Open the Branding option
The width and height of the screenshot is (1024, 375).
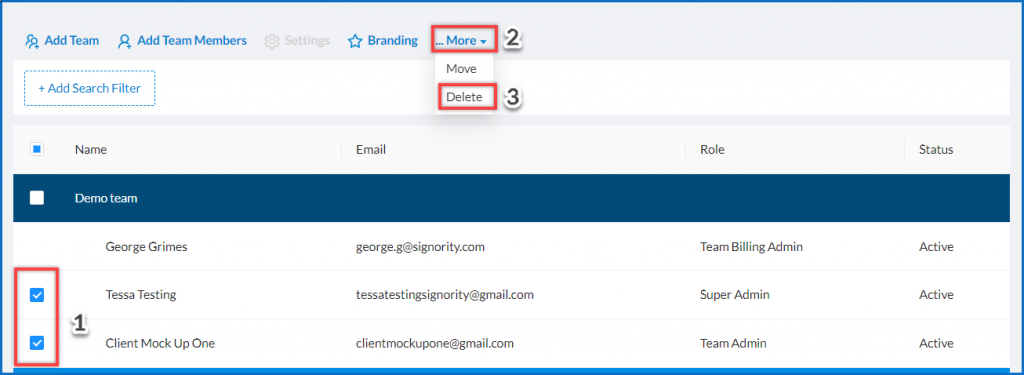(x=392, y=41)
